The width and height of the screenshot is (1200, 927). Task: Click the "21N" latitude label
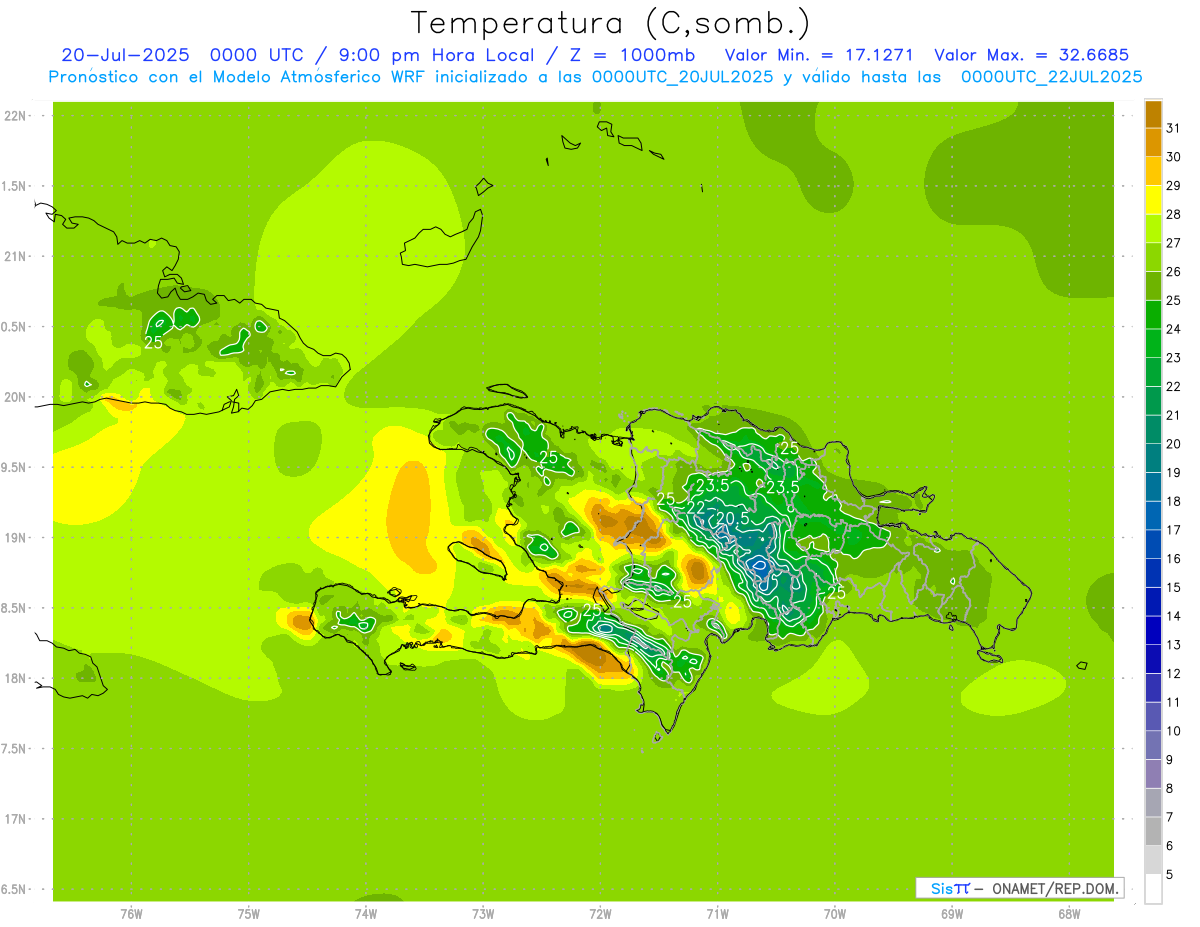15,256
